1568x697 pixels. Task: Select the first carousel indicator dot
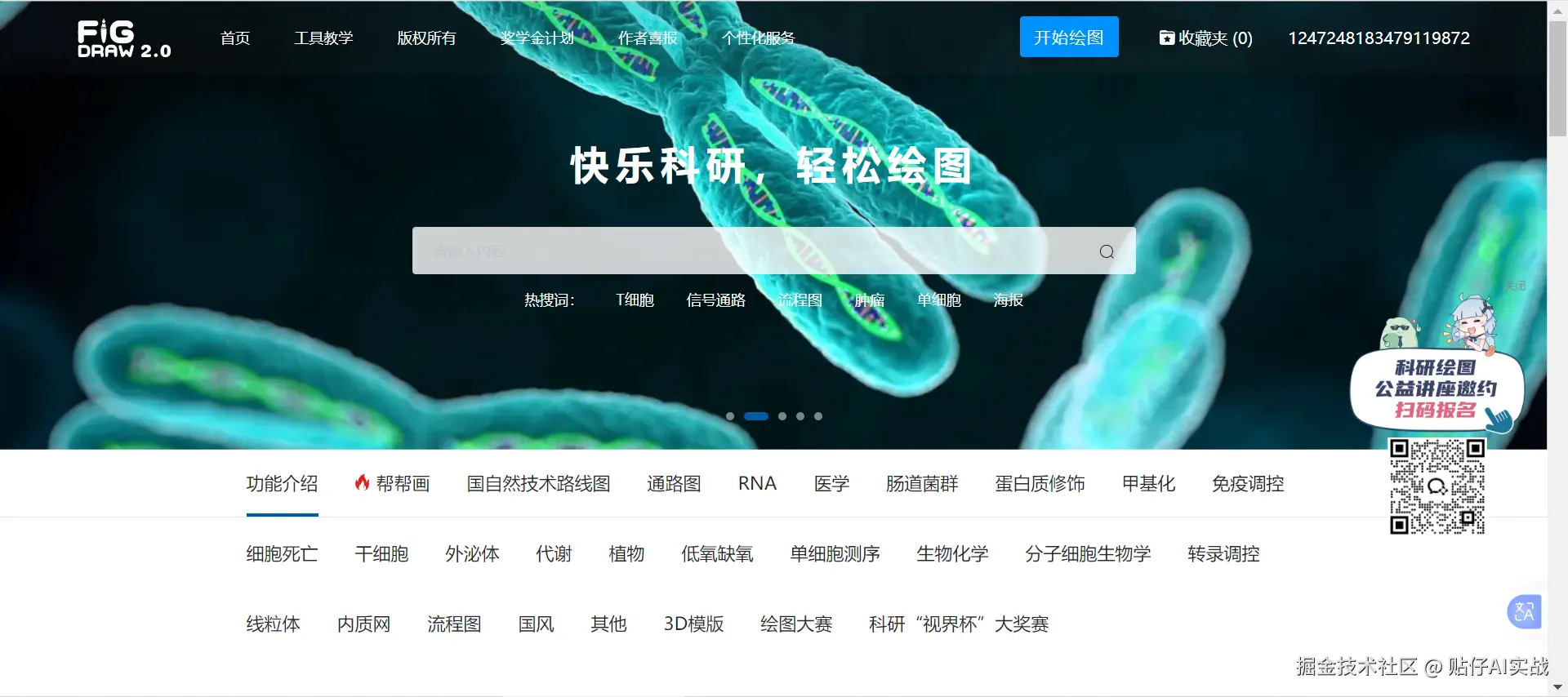click(x=730, y=416)
